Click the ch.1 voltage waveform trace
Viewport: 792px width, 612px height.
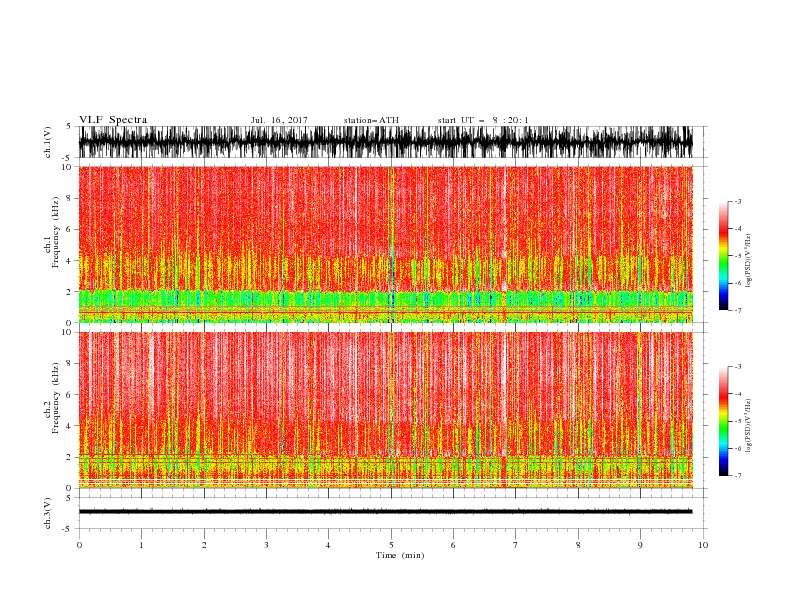(x=386, y=142)
